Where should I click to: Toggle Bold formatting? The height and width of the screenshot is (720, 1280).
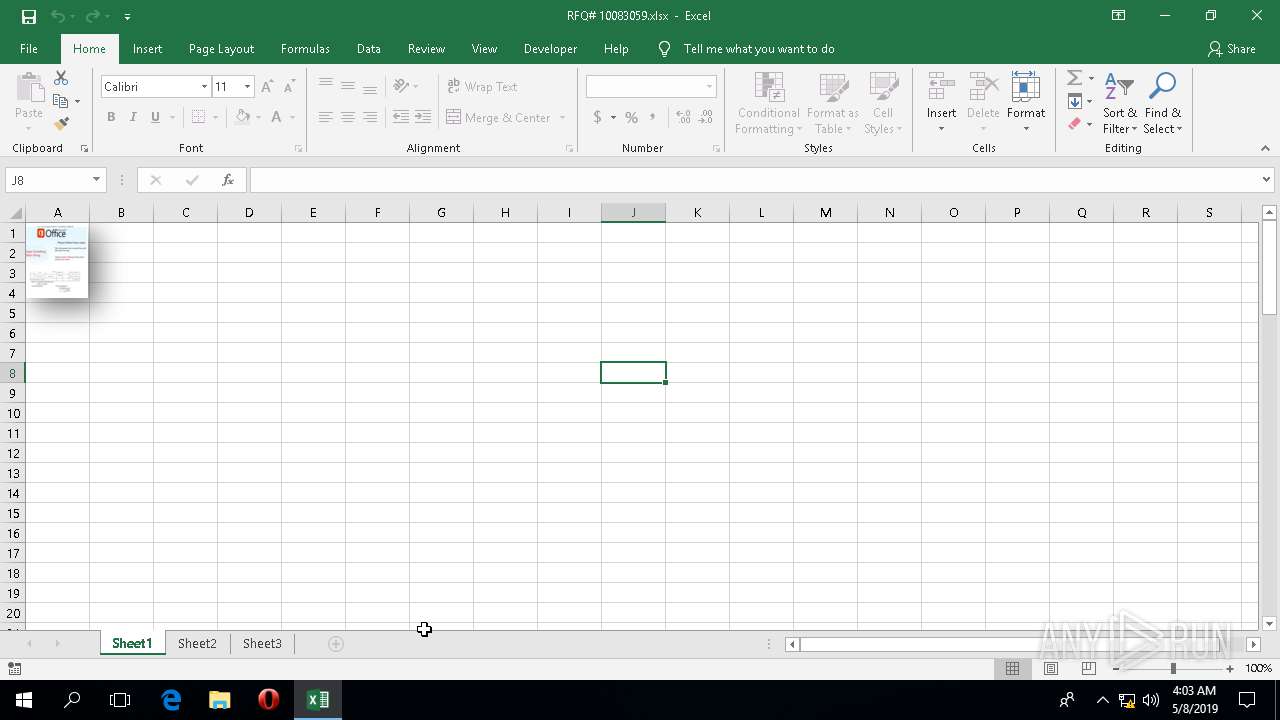coord(111,117)
